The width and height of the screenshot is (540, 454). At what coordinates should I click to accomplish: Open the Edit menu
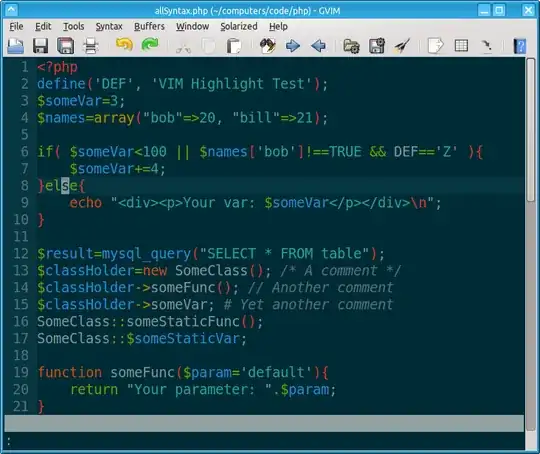(x=43, y=27)
